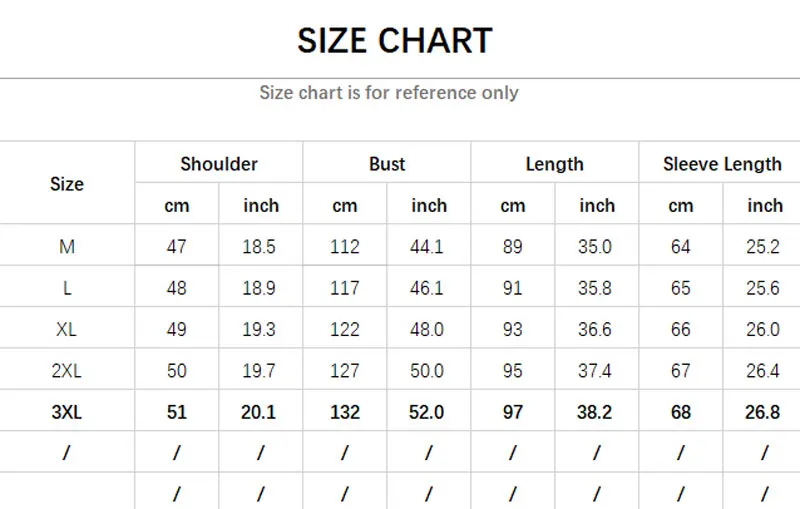Click the 127 bust cm cell

[344, 371]
